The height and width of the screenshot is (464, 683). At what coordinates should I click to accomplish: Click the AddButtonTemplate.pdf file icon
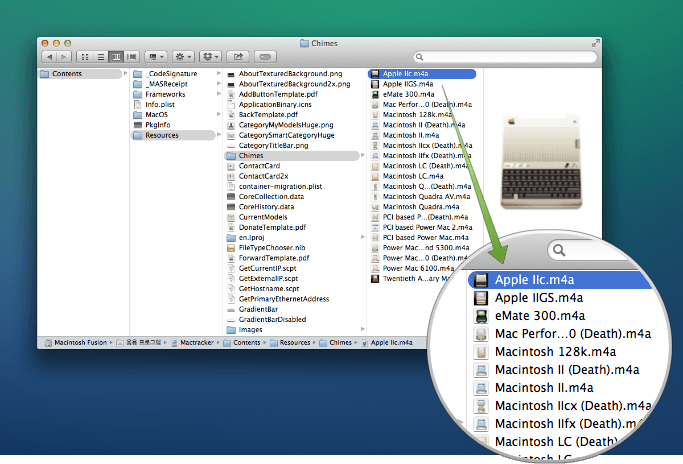[x=231, y=94]
